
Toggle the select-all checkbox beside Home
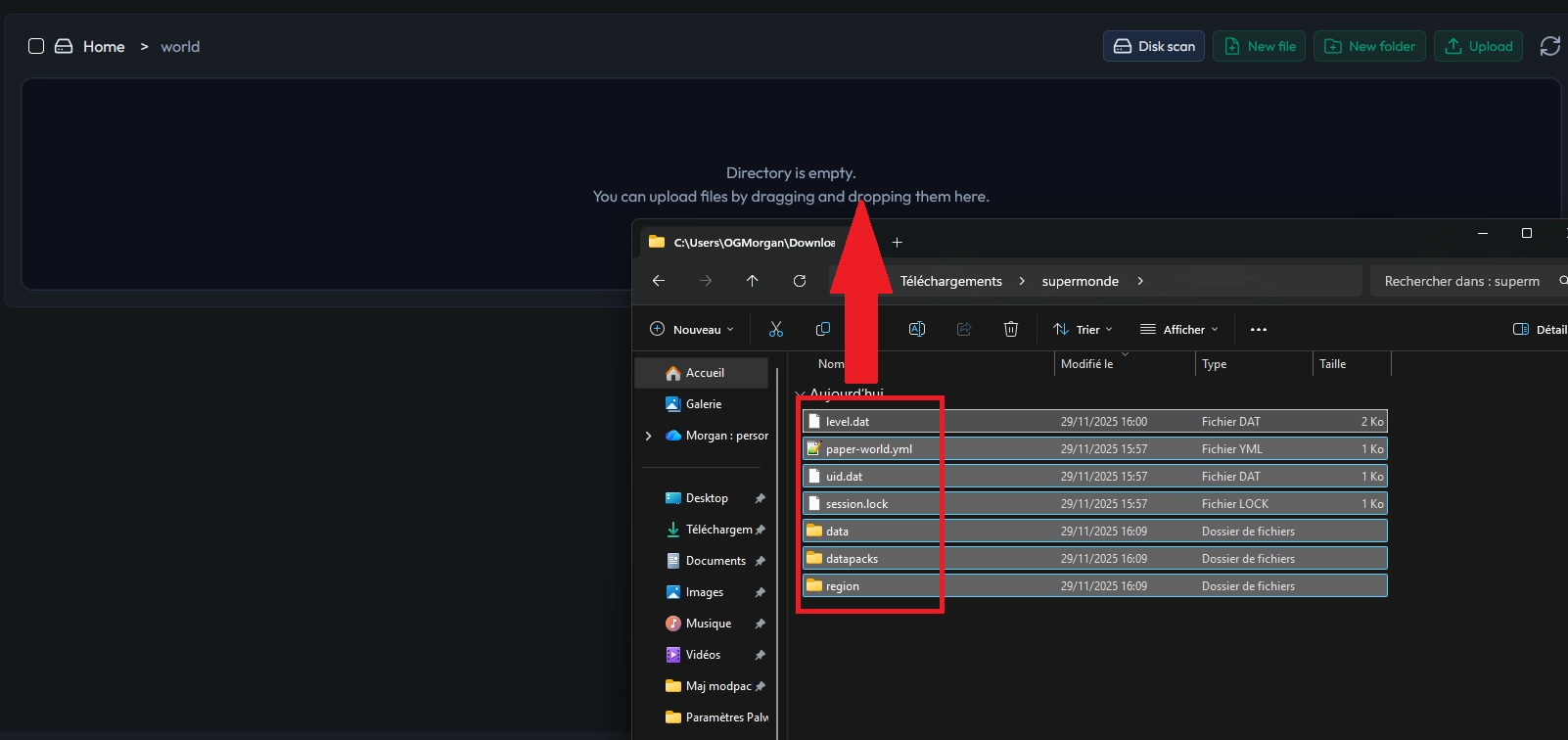point(36,46)
